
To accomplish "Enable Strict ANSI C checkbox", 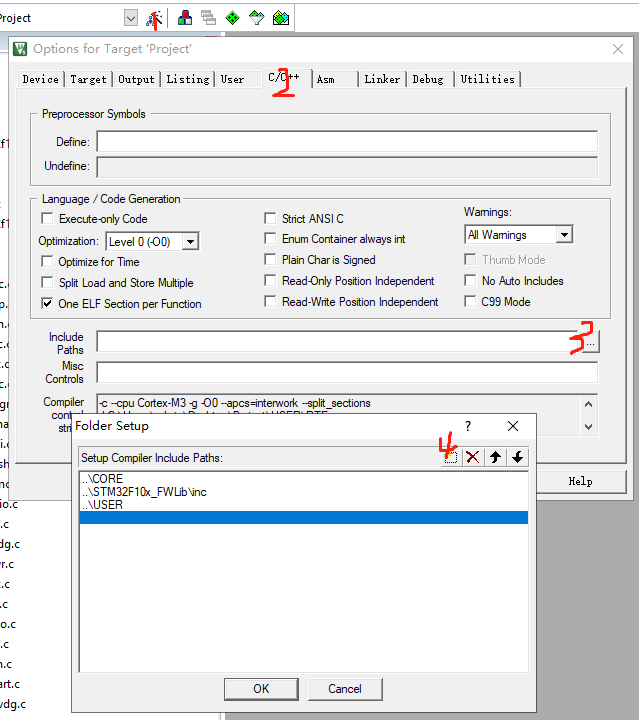I will [x=270, y=218].
